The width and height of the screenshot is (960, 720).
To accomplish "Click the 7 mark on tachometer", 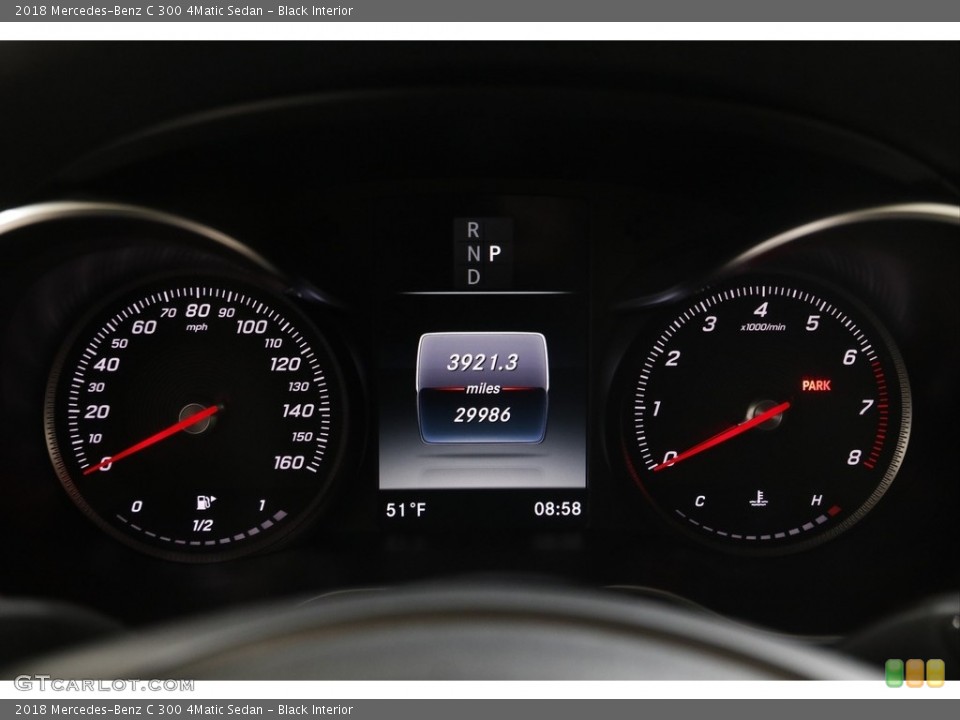I will [866, 407].
